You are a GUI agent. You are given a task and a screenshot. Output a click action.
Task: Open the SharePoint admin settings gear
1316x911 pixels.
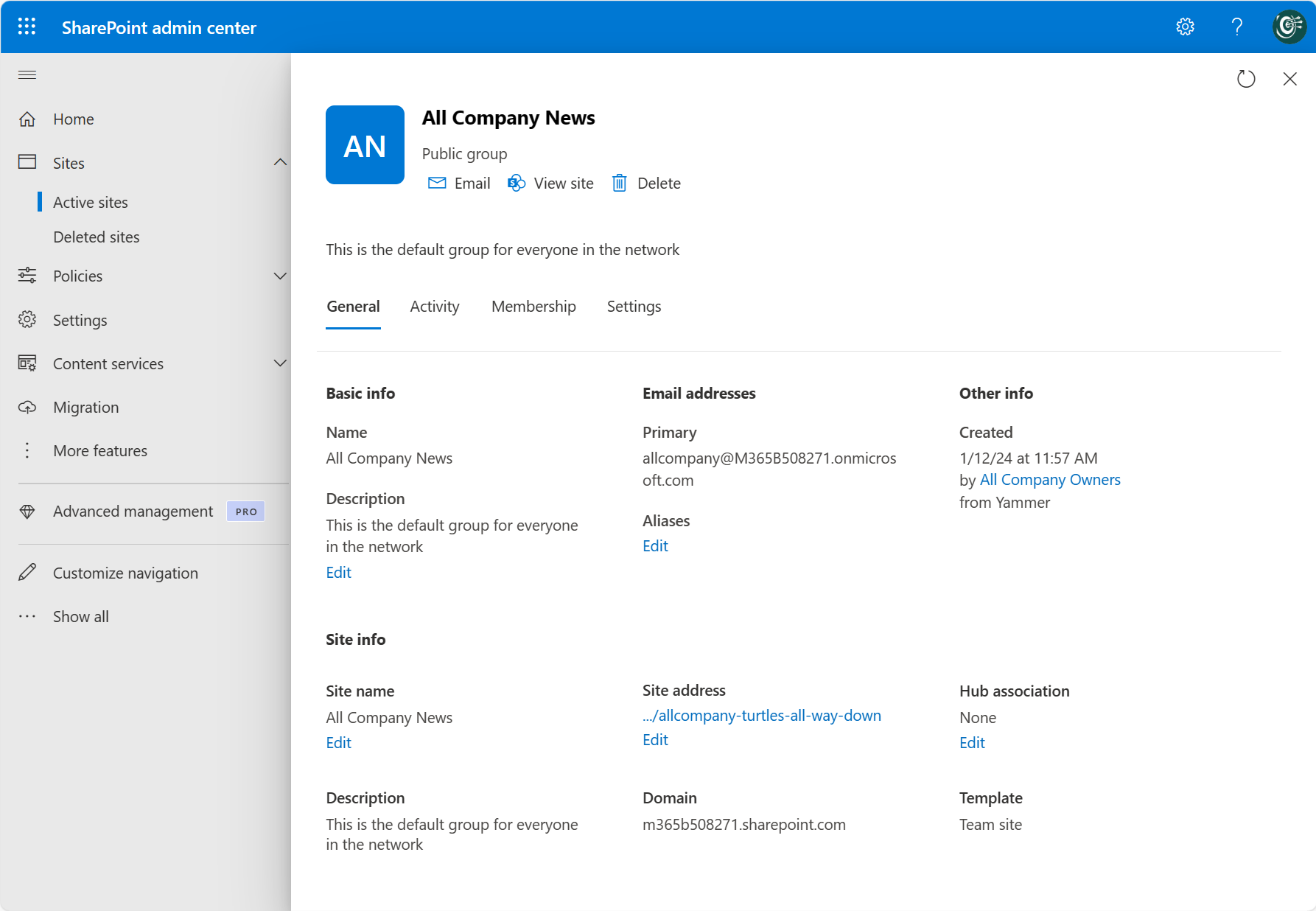click(1185, 27)
